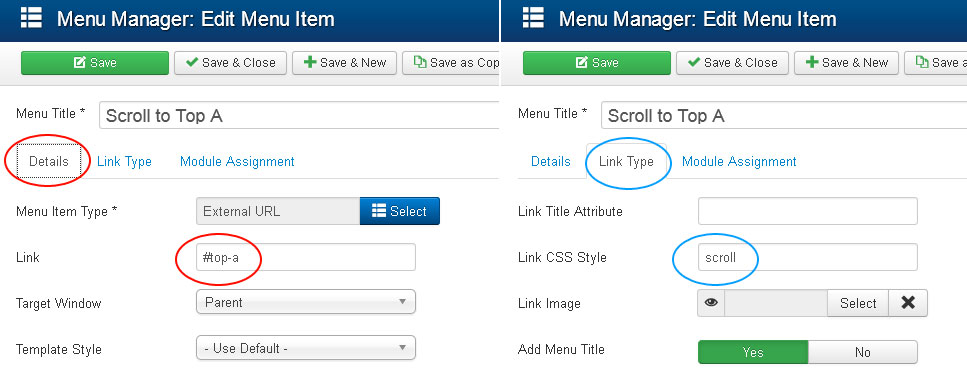Viewport: 967px width, 380px height.
Task: Click the blue Select menu item type button
Action: [400, 211]
